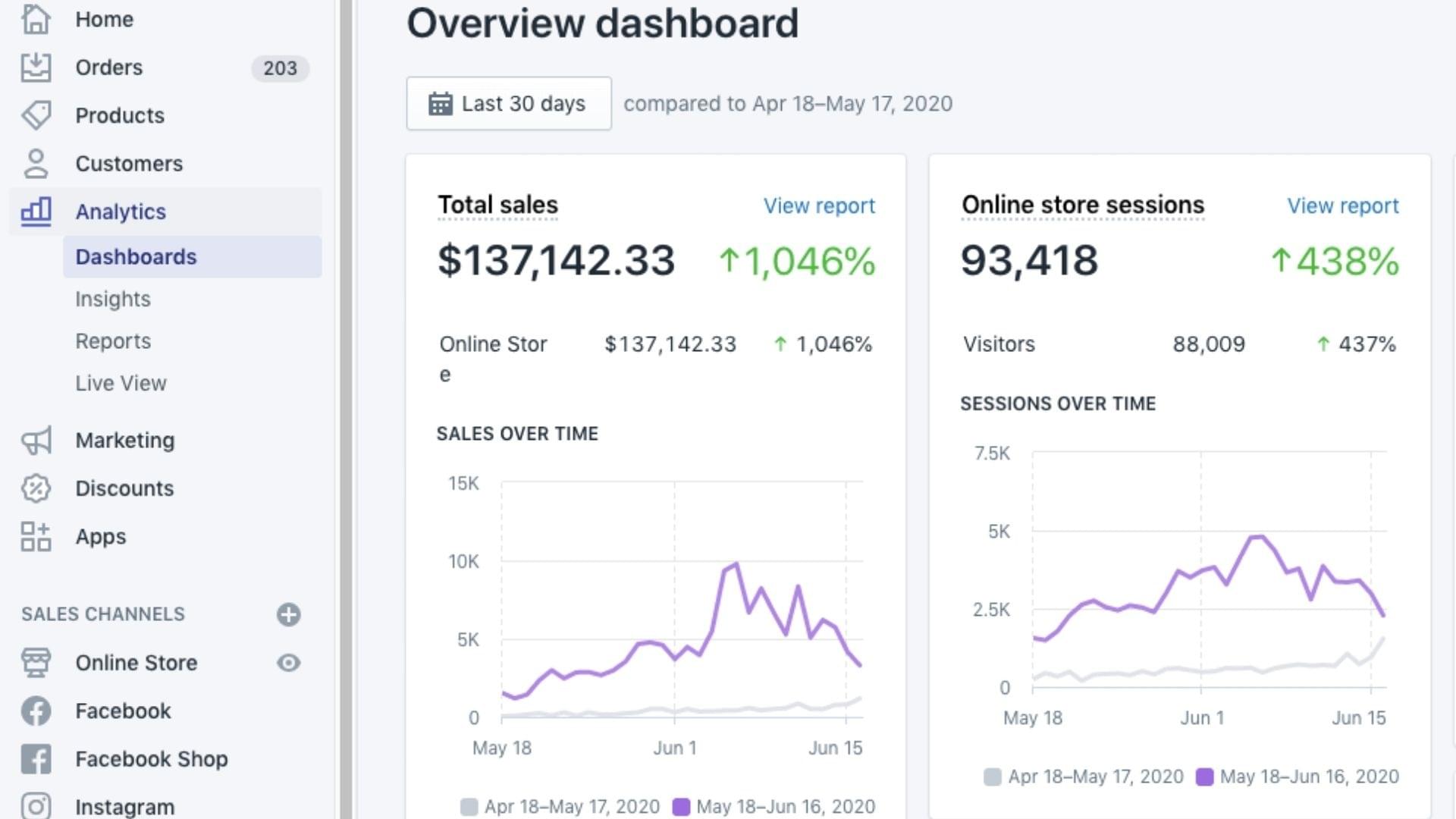Click the Apps grid icon
Image resolution: width=1456 pixels, height=819 pixels.
click(x=36, y=537)
